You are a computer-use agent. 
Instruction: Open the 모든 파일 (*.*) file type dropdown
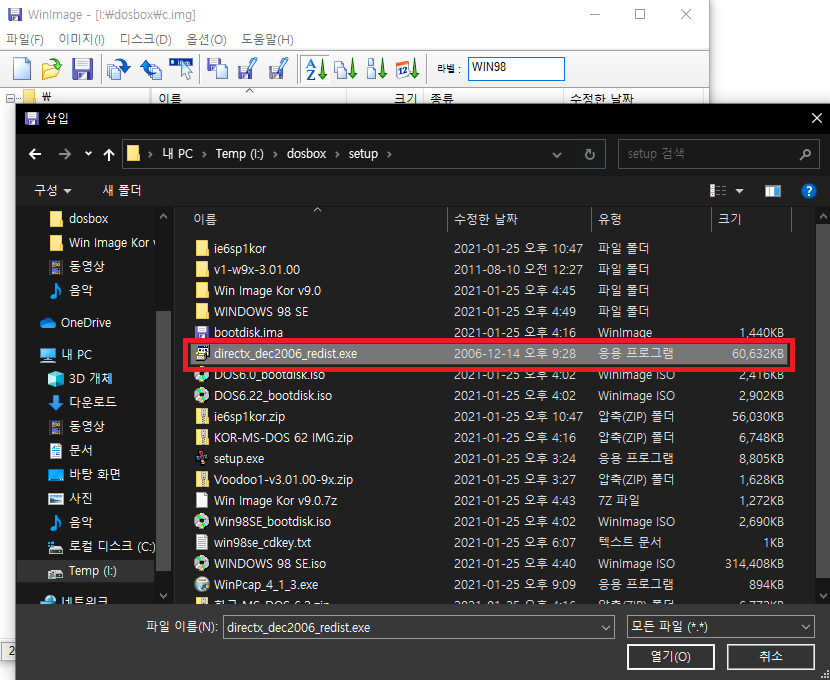pyautogui.click(x=720, y=627)
